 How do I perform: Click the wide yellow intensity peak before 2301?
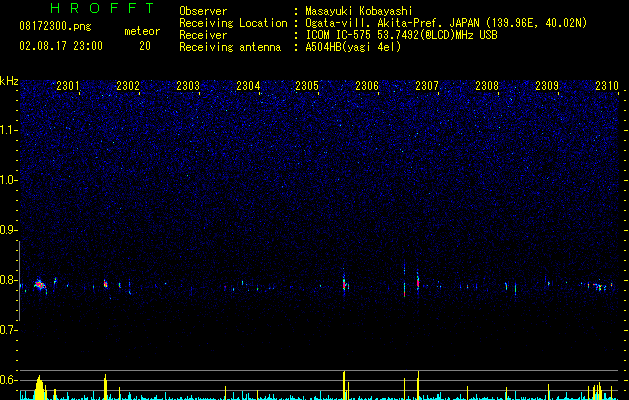(x=39, y=388)
